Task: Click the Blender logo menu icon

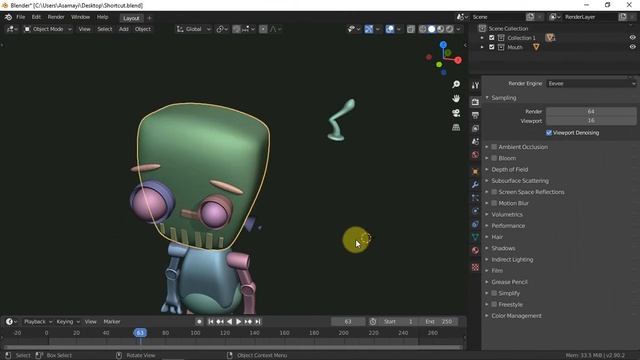Action: (8, 17)
